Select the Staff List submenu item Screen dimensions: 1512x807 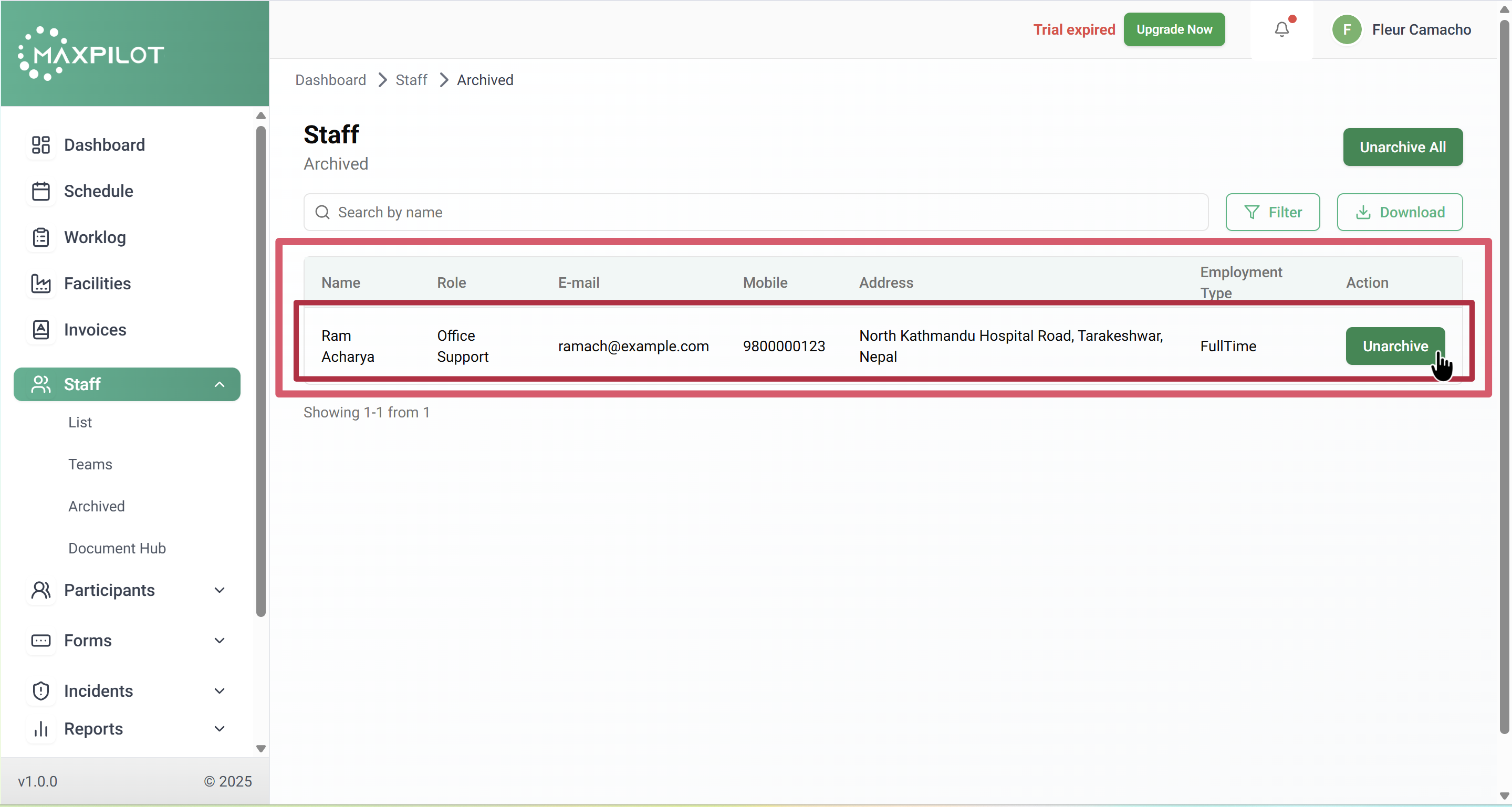pyautogui.click(x=80, y=422)
